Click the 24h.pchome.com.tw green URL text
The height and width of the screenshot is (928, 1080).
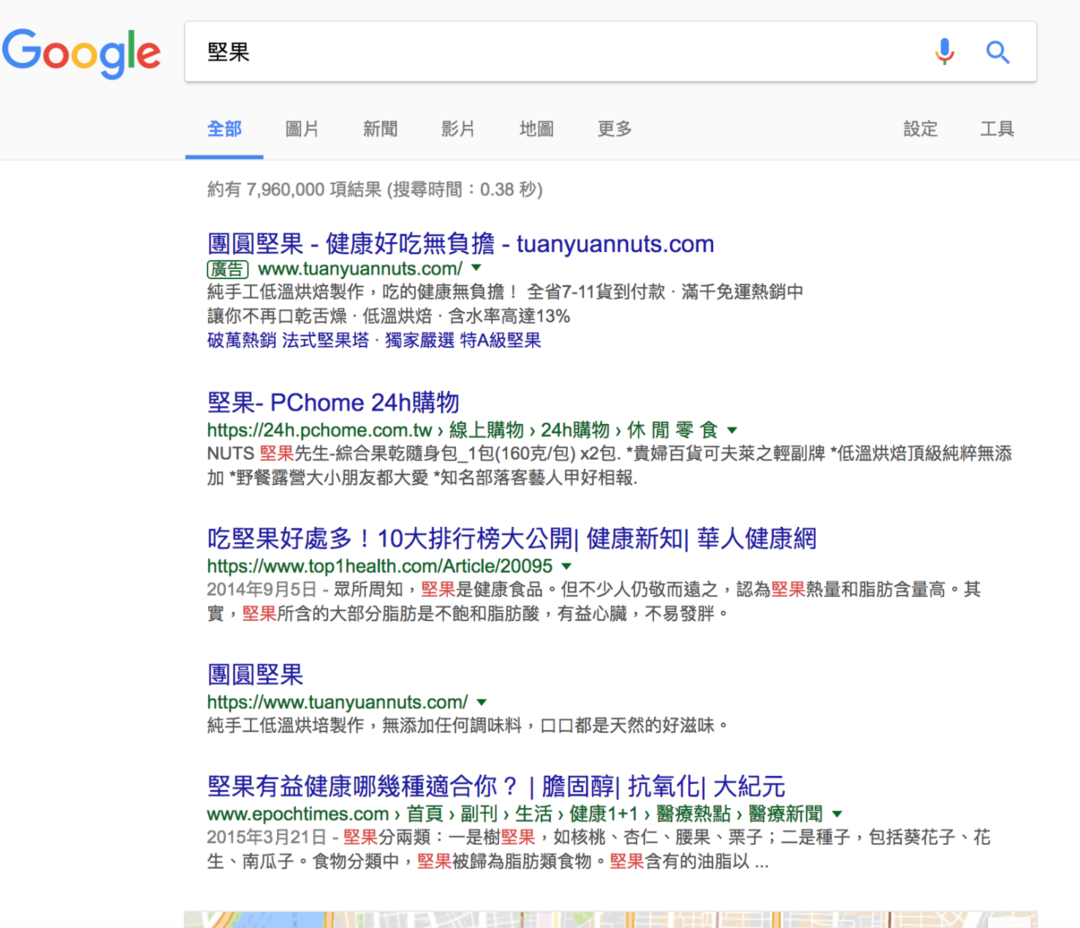(x=320, y=430)
